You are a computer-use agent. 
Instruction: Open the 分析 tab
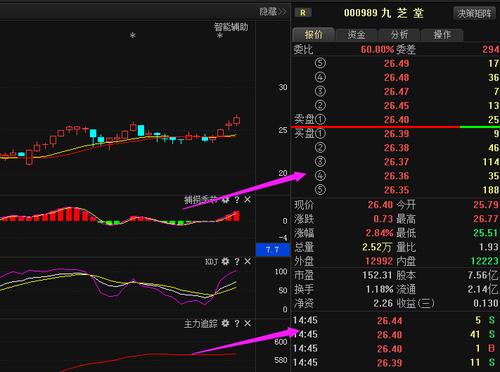click(x=399, y=35)
